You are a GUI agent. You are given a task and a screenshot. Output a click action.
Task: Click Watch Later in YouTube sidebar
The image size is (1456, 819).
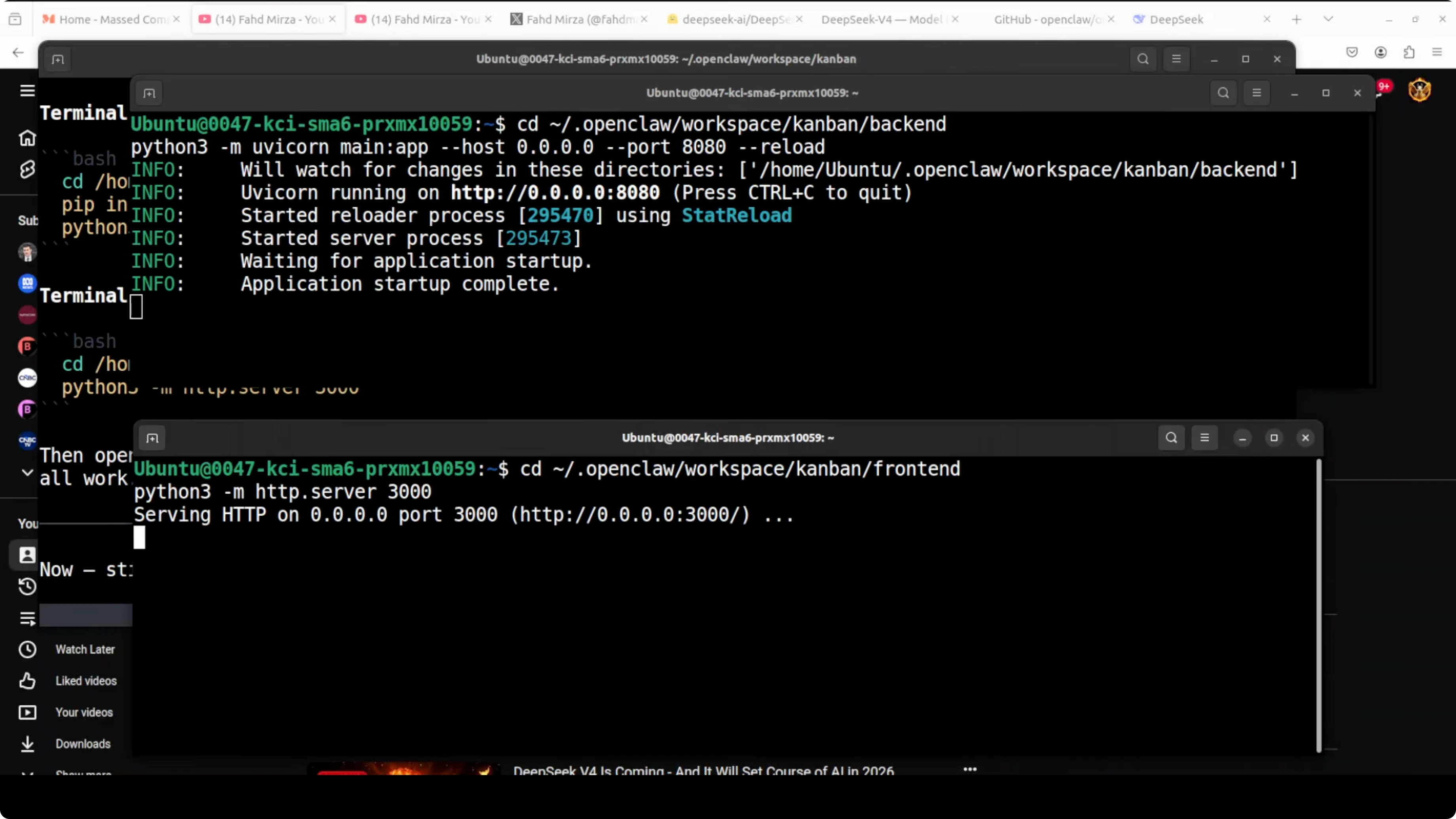pos(85,649)
